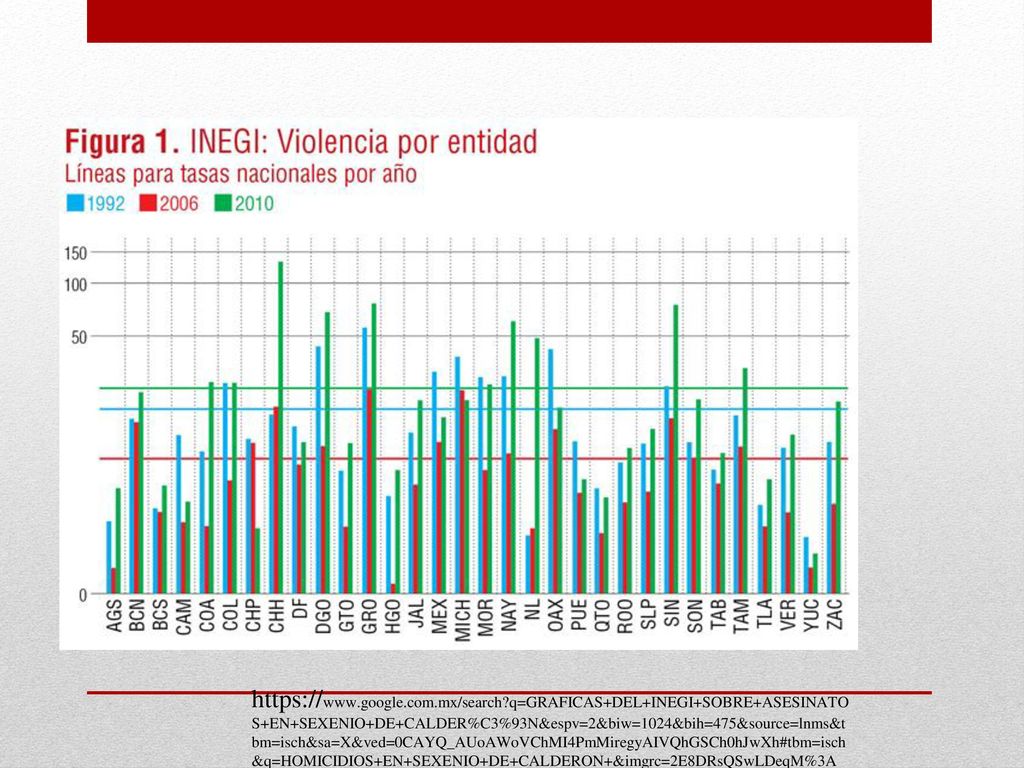Viewport: 1024px width, 768px height.
Task: Click the 'TAB' axis label
Action: tap(718, 615)
